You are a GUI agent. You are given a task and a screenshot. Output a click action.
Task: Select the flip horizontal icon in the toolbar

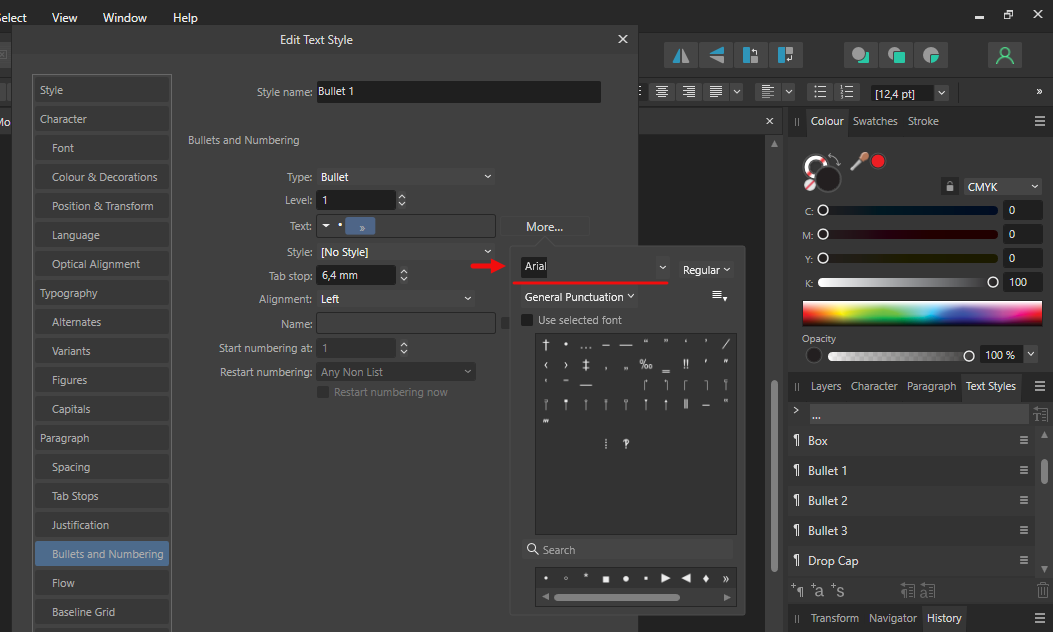pos(681,55)
